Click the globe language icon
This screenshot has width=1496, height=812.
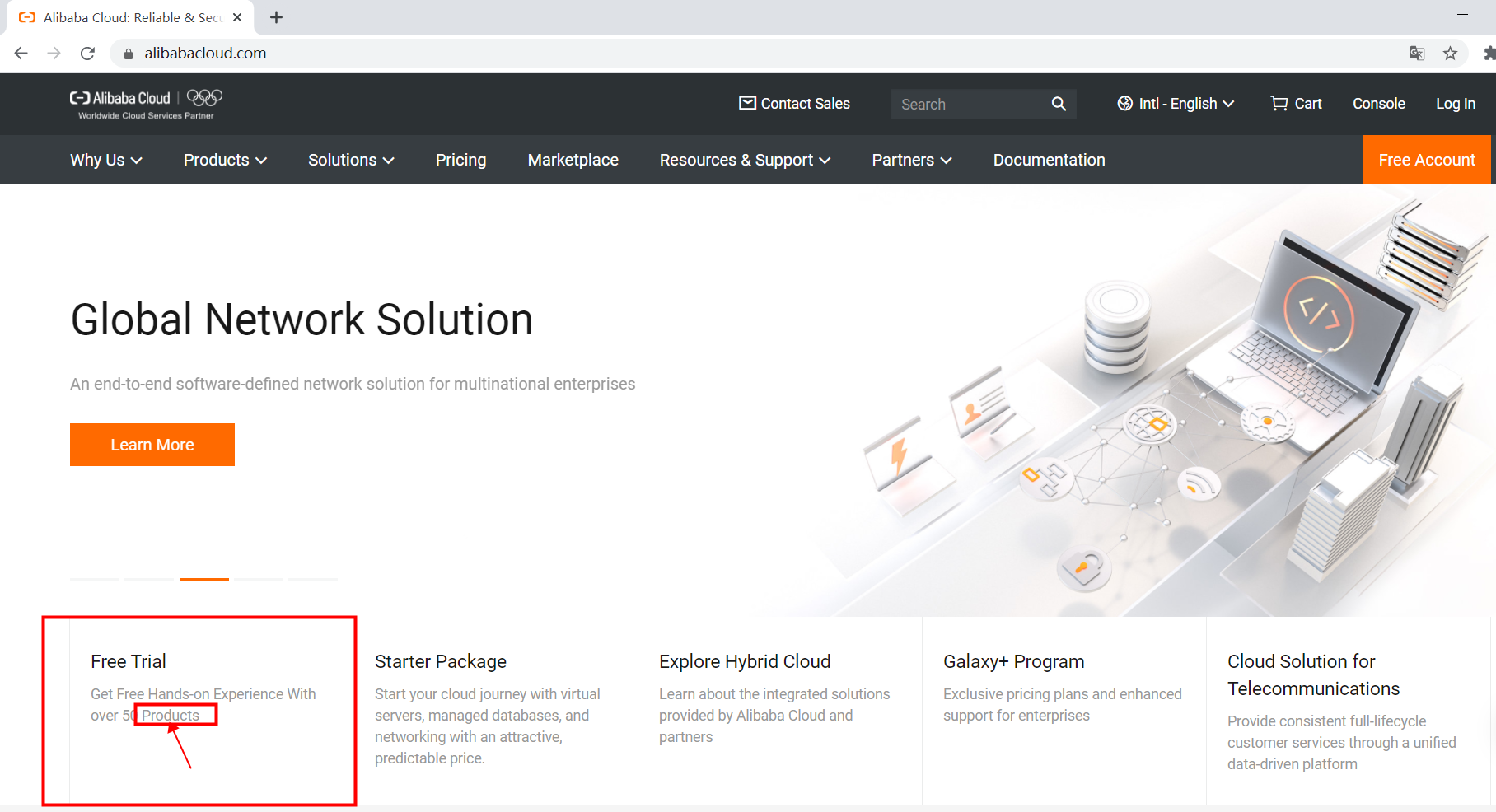[1124, 103]
